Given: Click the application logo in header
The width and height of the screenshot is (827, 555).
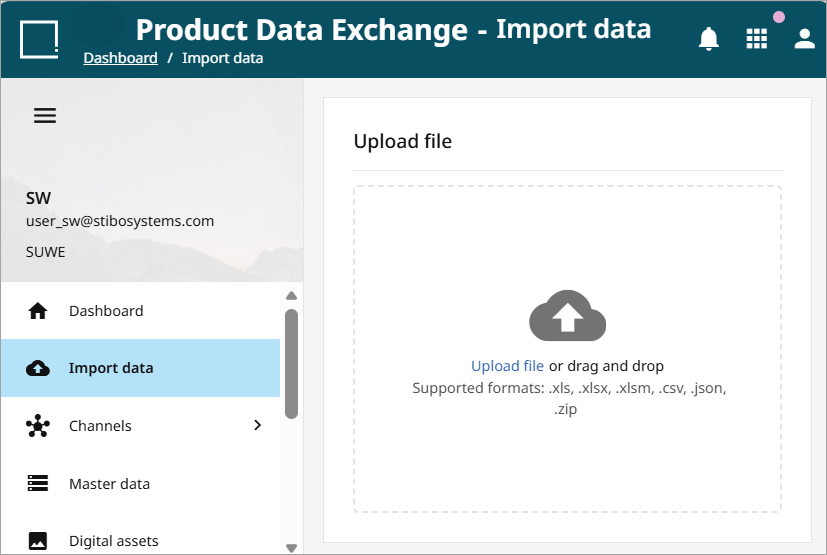Looking at the screenshot, I should 39,40.
